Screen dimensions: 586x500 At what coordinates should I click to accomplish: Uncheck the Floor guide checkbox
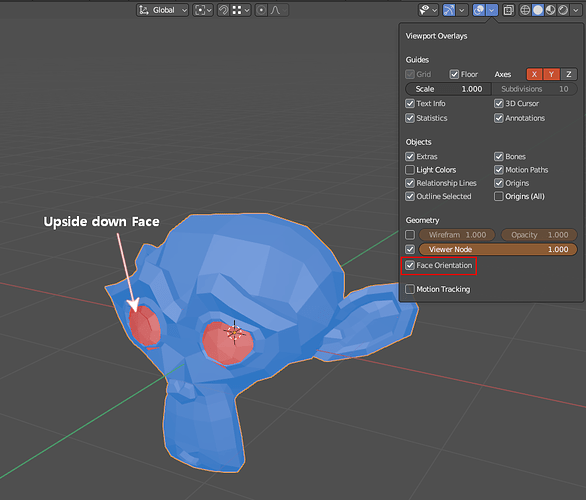click(454, 74)
